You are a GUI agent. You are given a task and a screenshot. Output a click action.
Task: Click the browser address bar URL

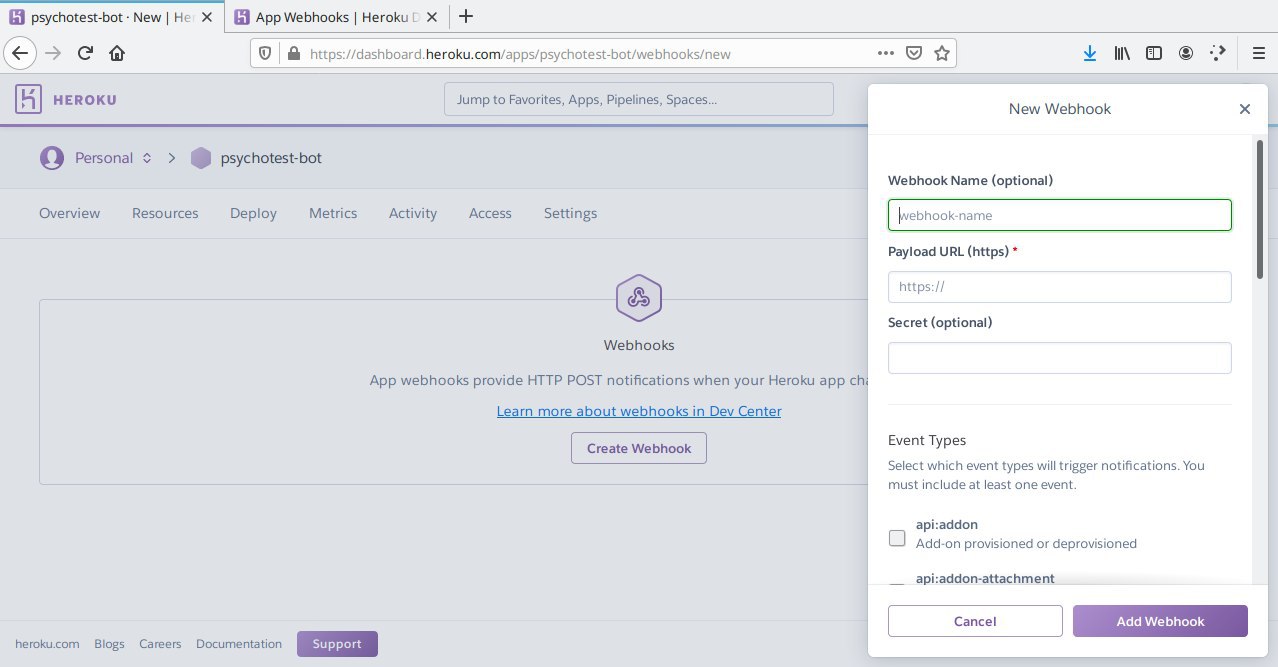[520, 54]
